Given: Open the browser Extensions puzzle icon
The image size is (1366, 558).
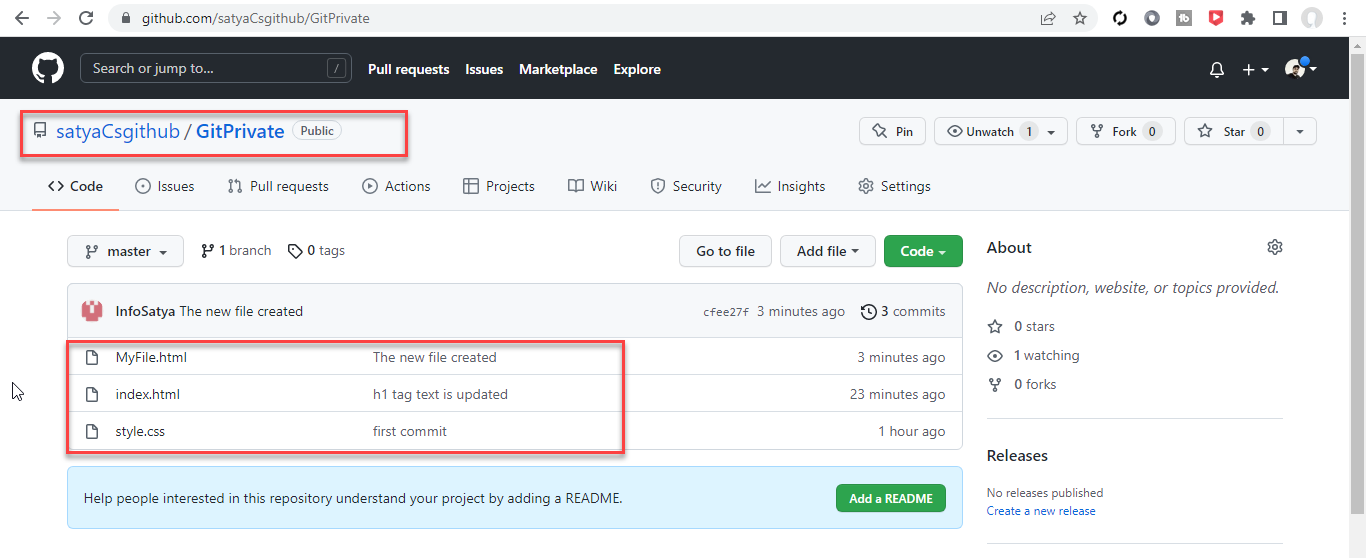Looking at the screenshot, I should point(1247,18).
